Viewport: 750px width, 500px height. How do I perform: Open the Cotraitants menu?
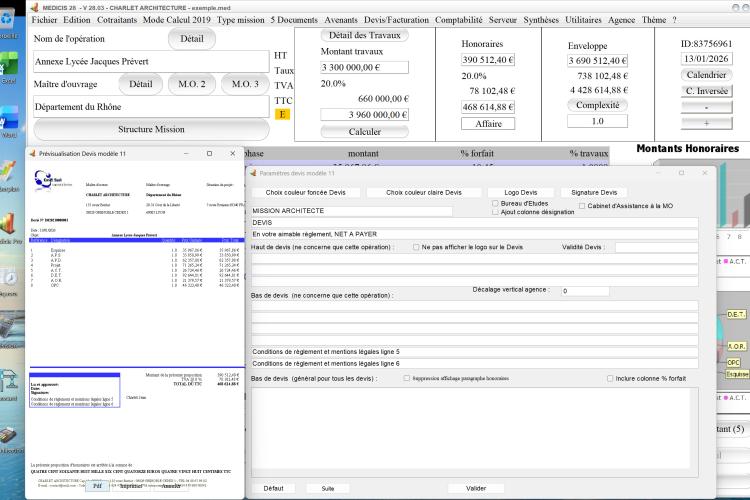click(117, 20)
